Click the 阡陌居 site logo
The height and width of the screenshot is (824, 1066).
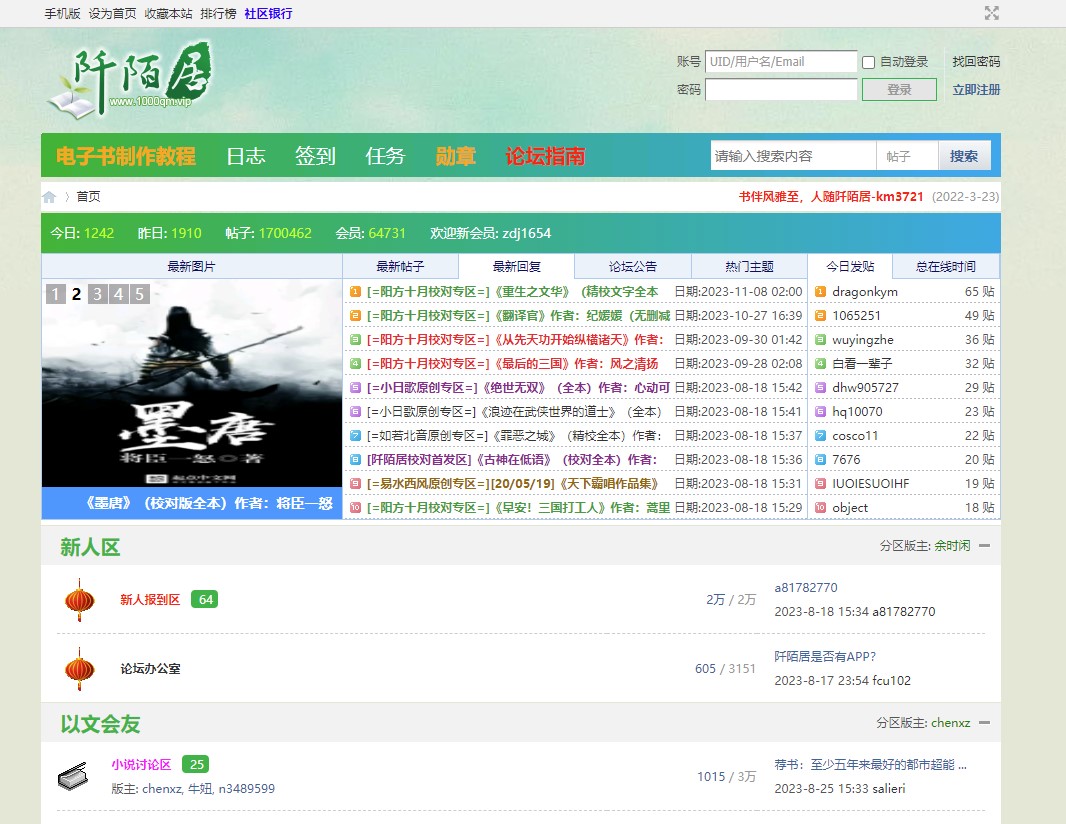pyautogui.click(x=130, y=77)
